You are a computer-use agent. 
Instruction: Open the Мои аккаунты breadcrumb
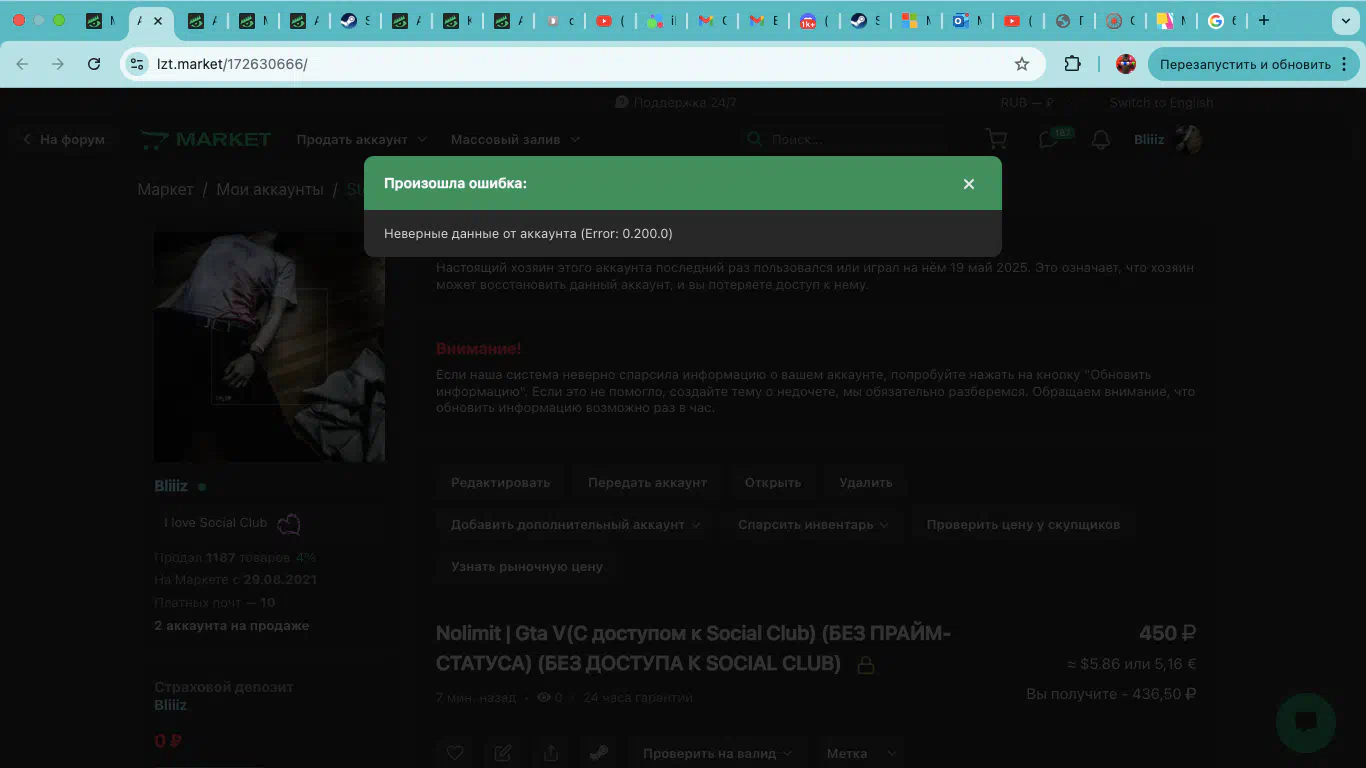tap(270, 189)
